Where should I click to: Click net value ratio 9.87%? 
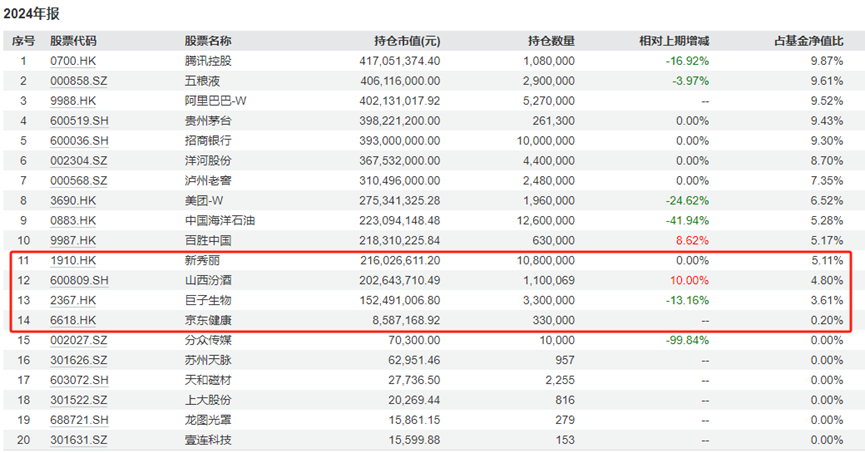[826, 61]
